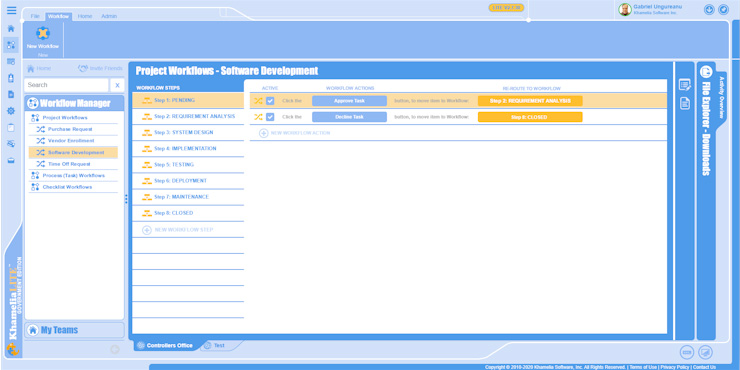
Task: Click the Approve Task button
Action: point(349,101)
